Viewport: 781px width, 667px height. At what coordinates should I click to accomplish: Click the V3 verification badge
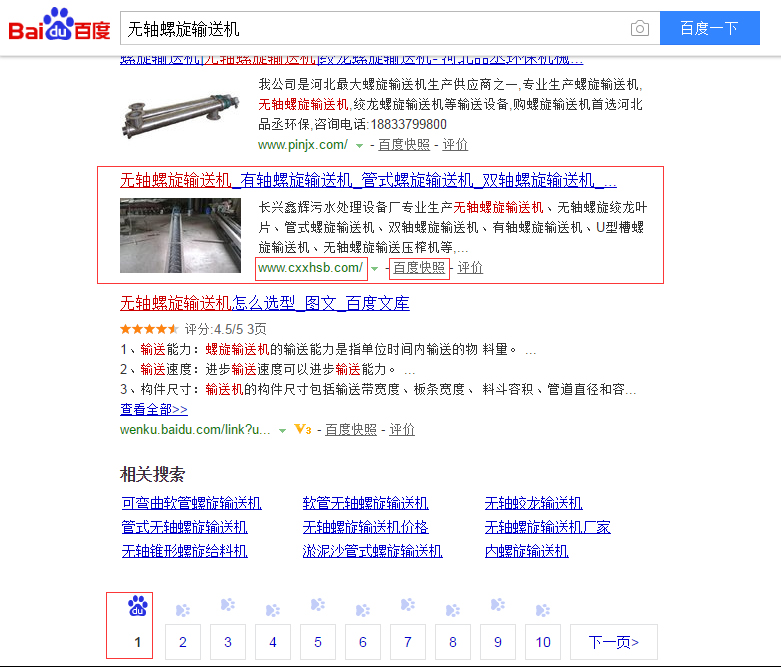pyautogui.click(x=303, y=429)
